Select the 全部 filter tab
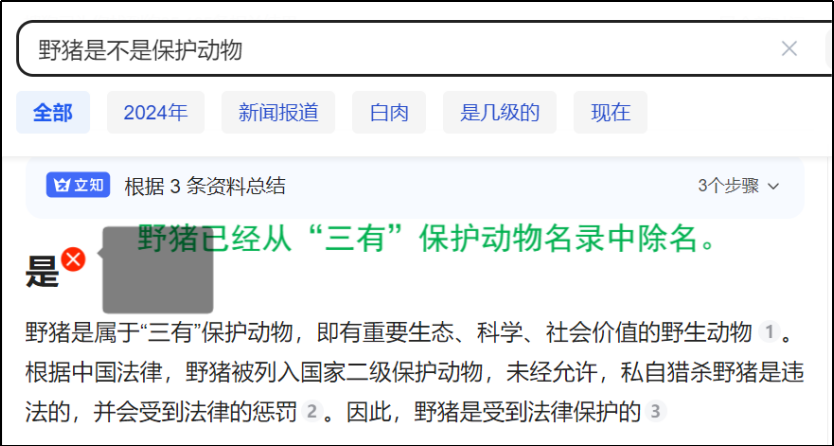This screenshot has width=834, height=446. [53, 112]
